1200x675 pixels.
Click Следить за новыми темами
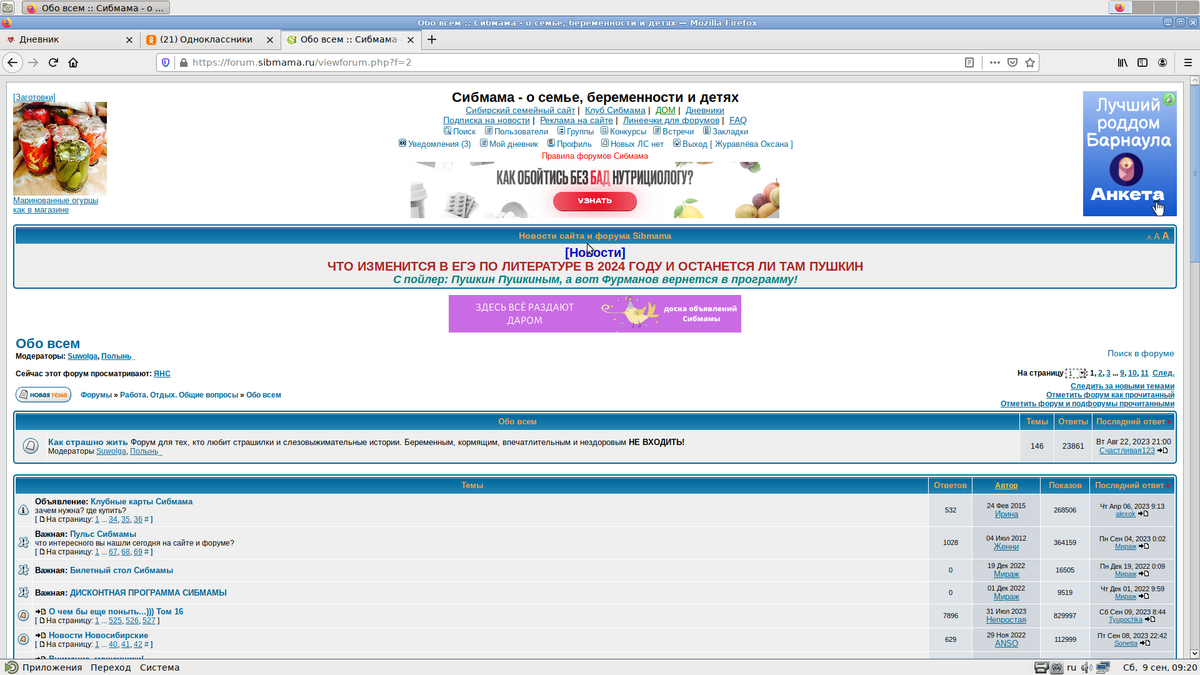coord(1122,386)
